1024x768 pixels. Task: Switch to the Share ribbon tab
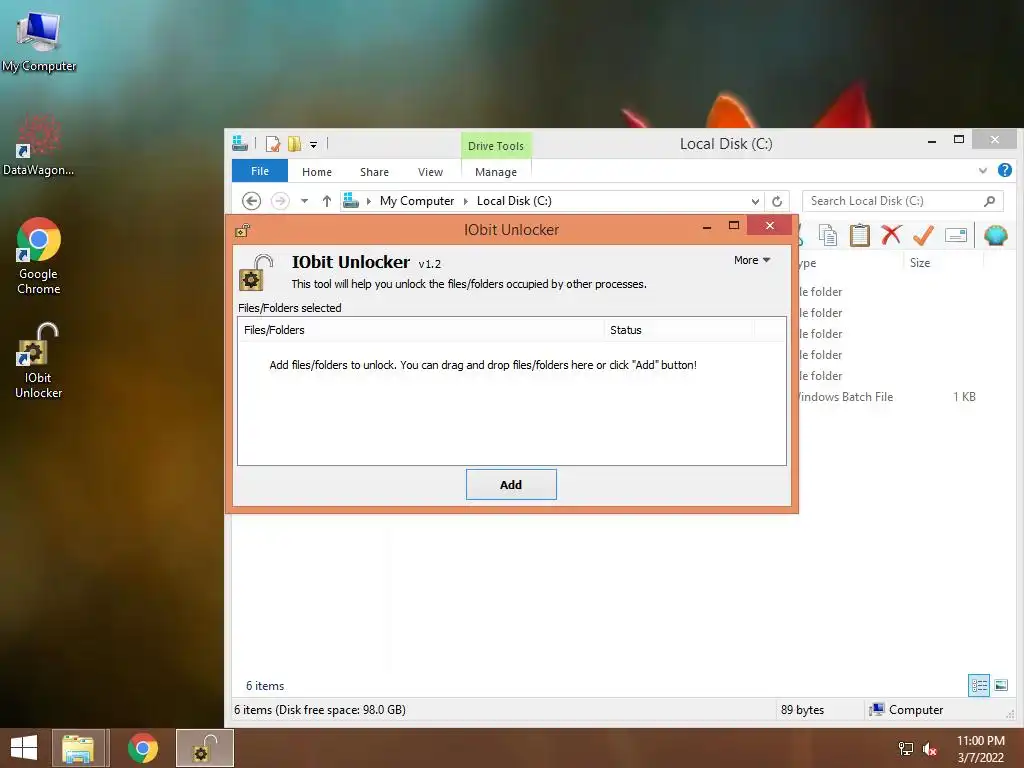click(374, 172)
